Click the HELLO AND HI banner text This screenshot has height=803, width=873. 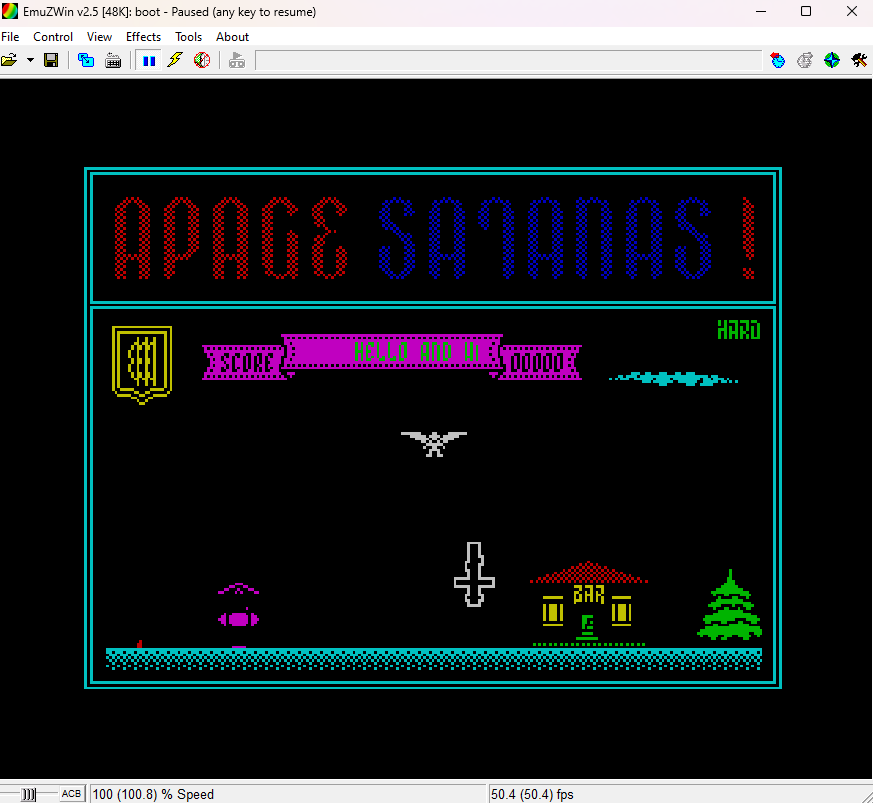tap(417, 352)
